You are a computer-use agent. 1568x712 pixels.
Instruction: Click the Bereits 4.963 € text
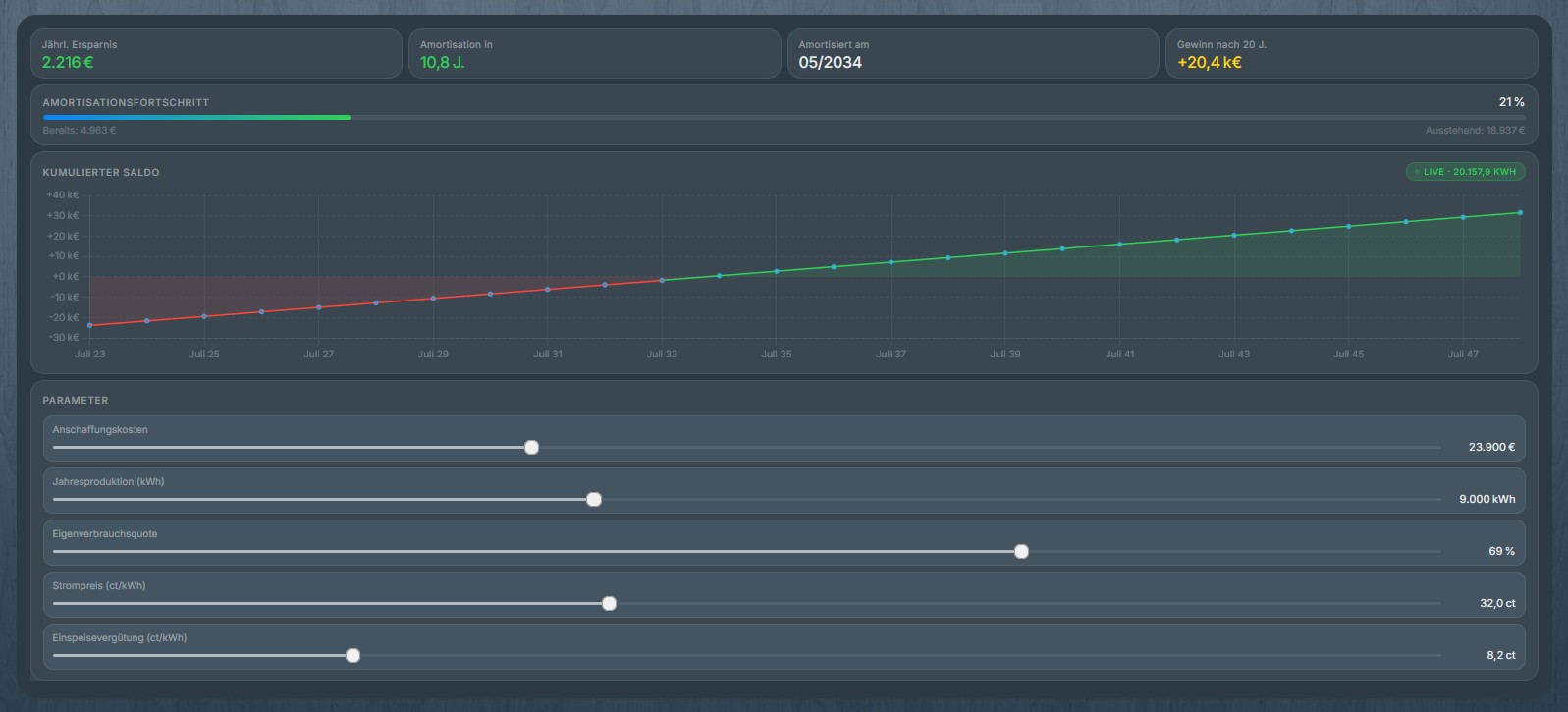click(x=80, y=131)
